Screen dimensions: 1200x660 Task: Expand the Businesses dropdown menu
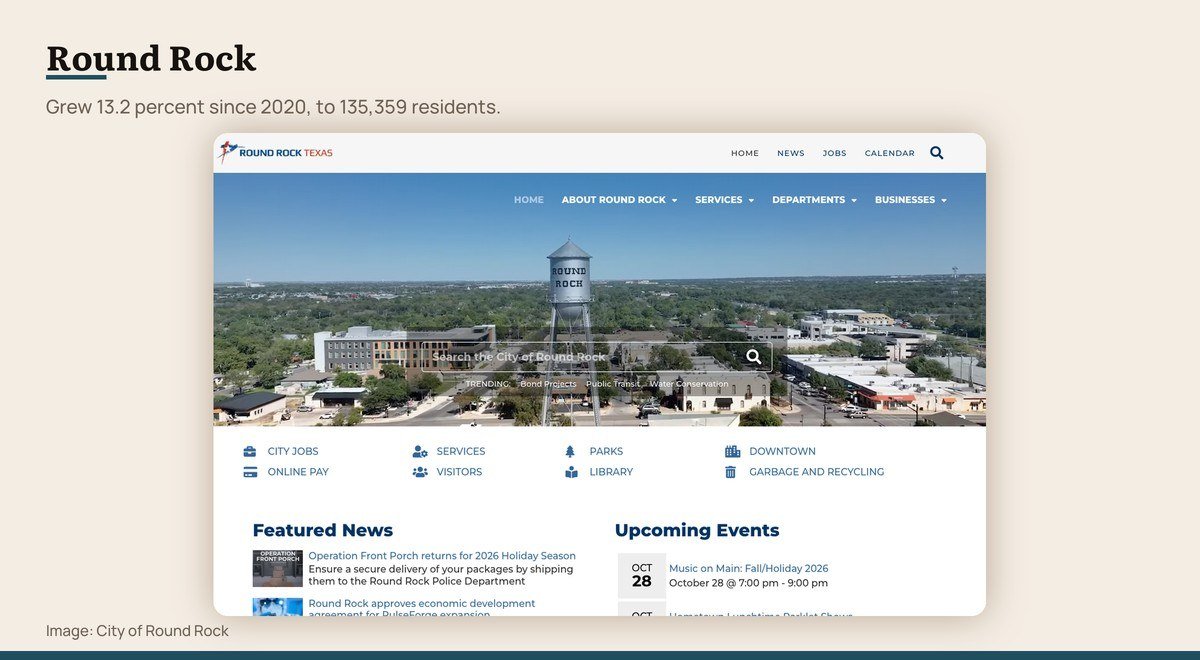[911, 200]
